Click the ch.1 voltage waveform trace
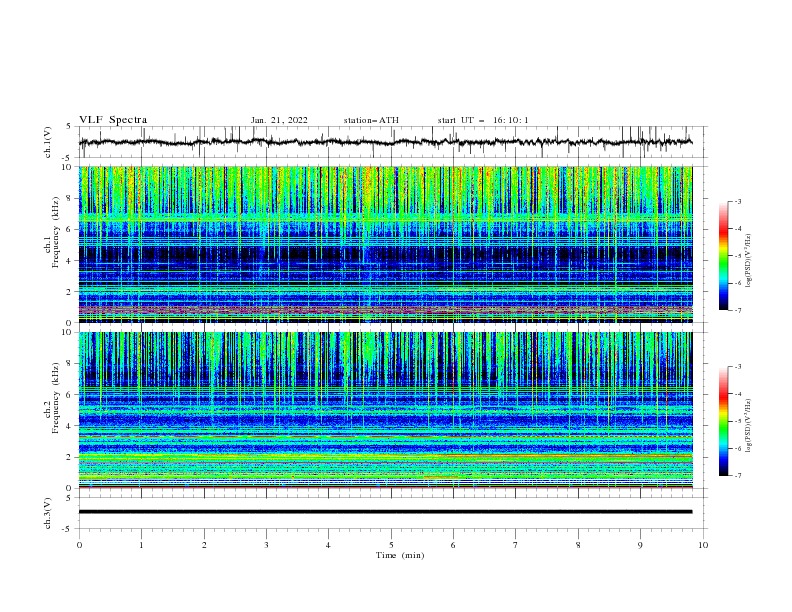This screenshot has width=792, height=612. click(x=385, y=142)
